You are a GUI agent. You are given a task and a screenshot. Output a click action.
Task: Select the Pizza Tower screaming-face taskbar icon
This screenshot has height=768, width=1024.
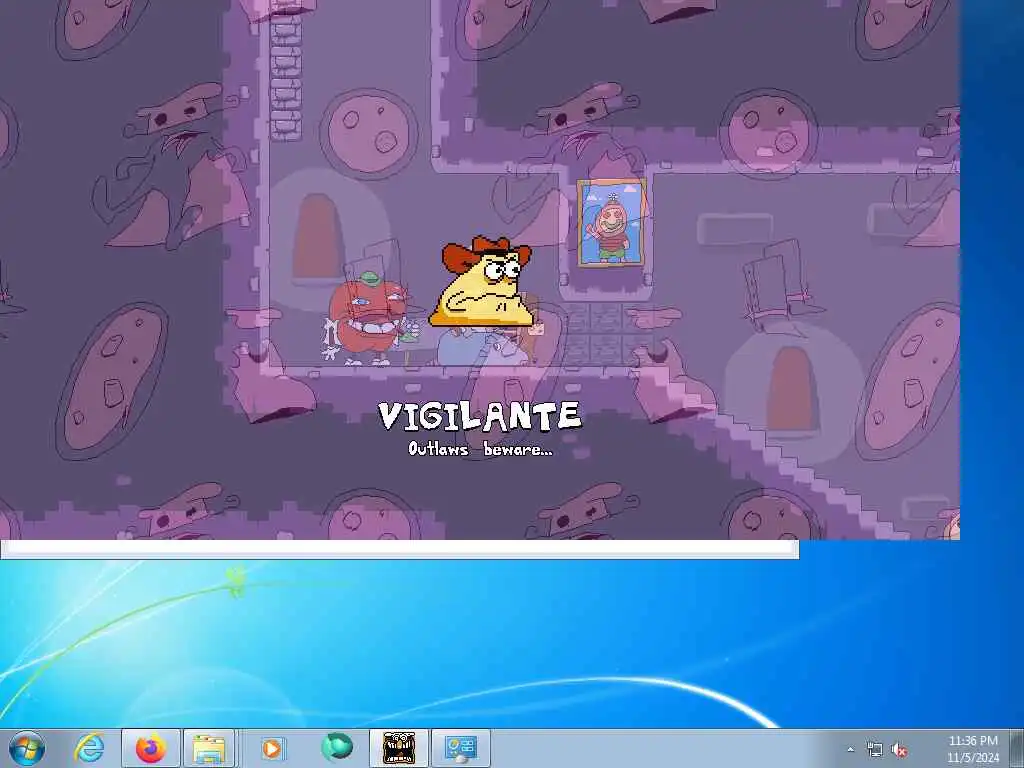pos(399,748)
